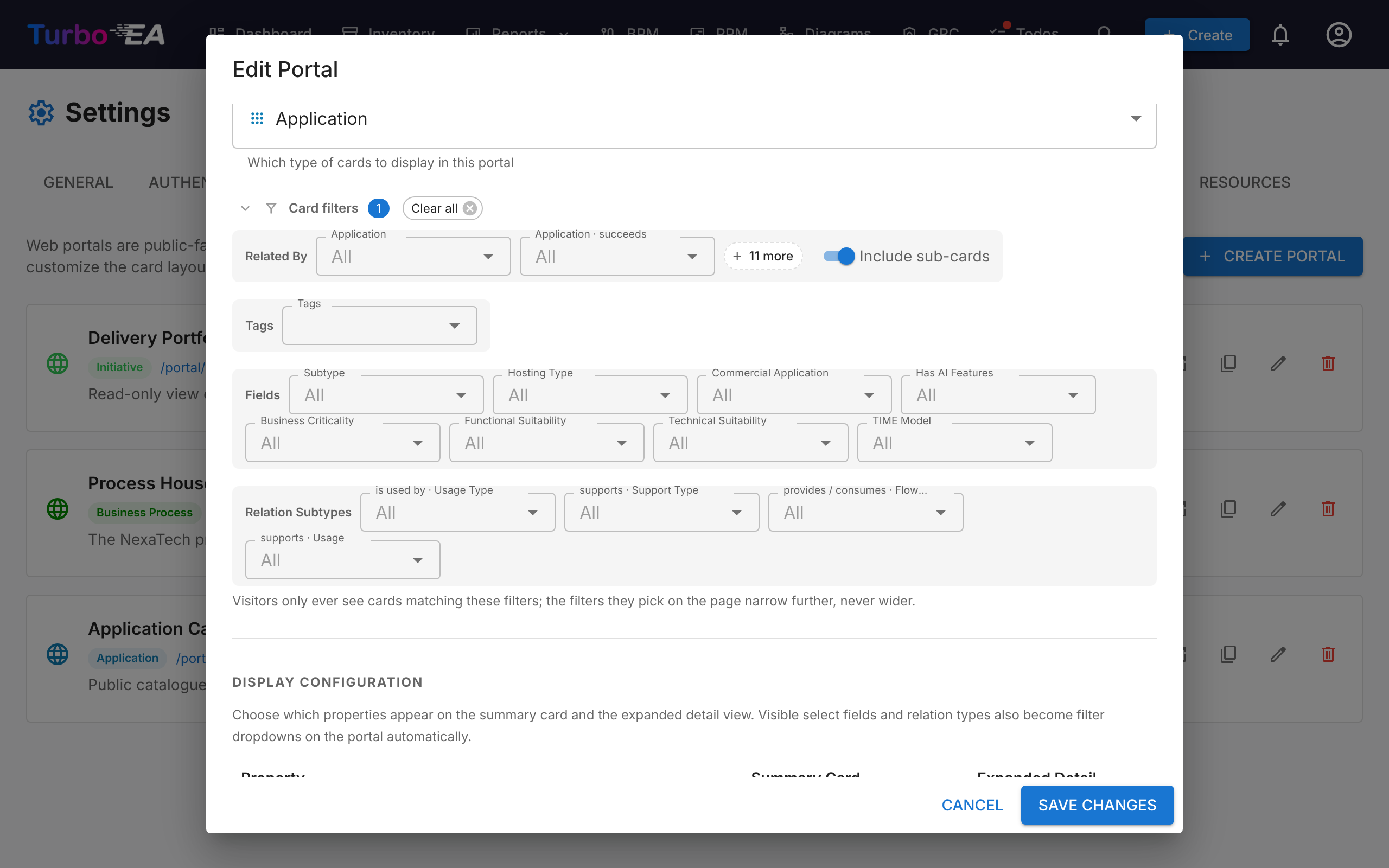Click CANCEL in the Edit Portal dialog
1389x868 pixels.
tap(972, 805)
